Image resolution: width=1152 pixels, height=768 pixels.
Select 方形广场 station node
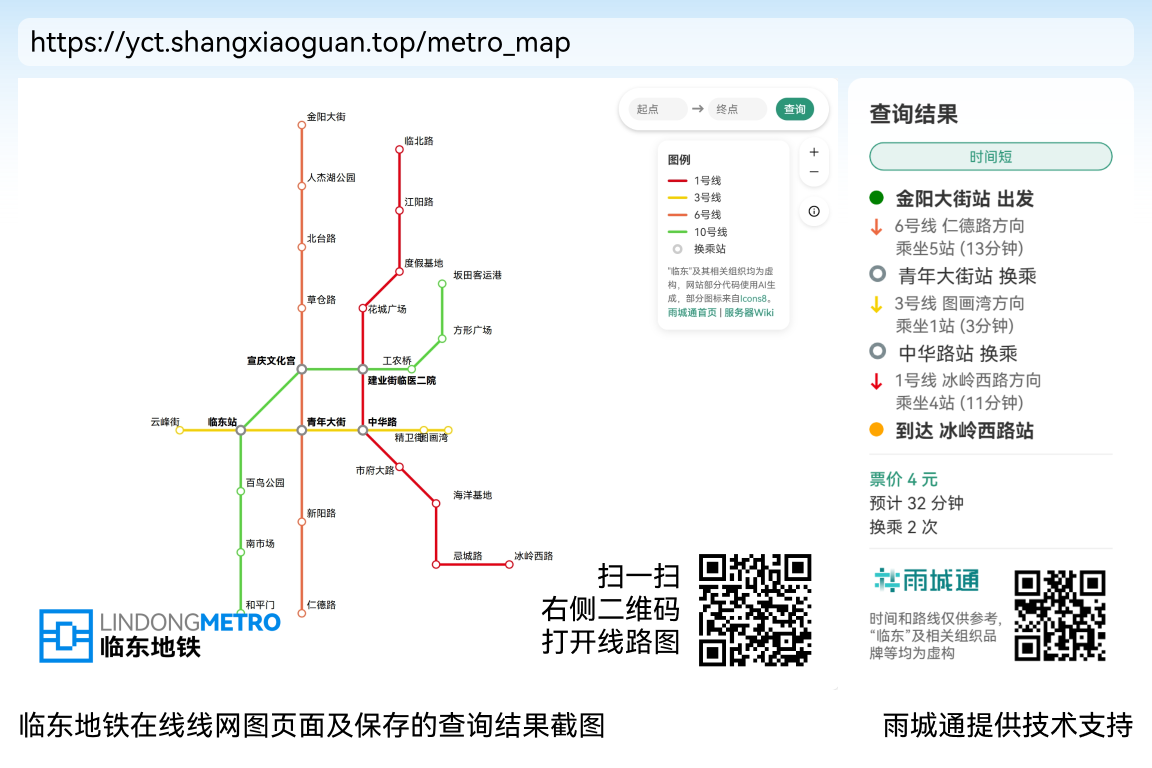442,339
